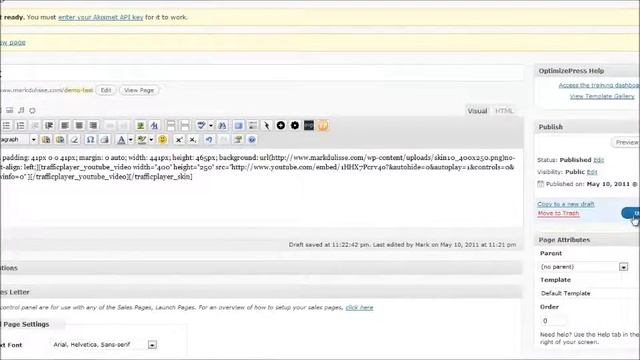Toggle ordered numbered list formatting
Viewport: 640px width, 360px height.
[x=20, y=126]
